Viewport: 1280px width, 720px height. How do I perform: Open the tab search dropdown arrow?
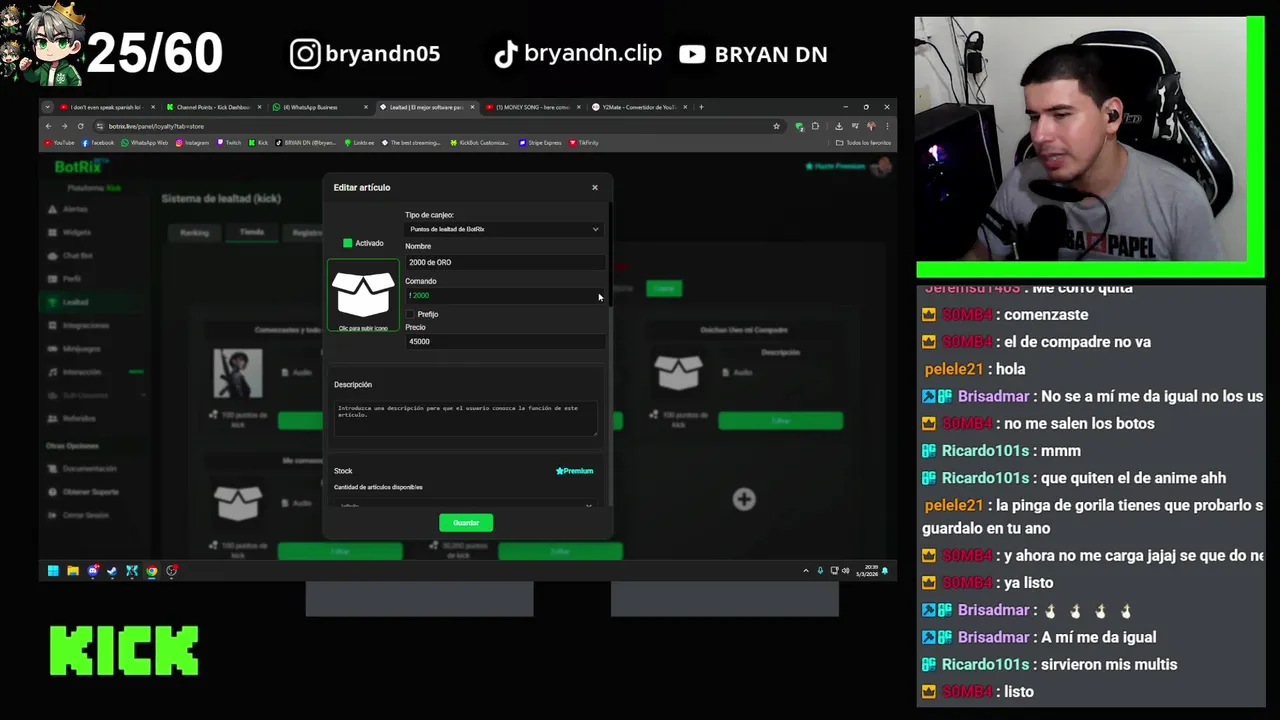(x=47, y=107)
